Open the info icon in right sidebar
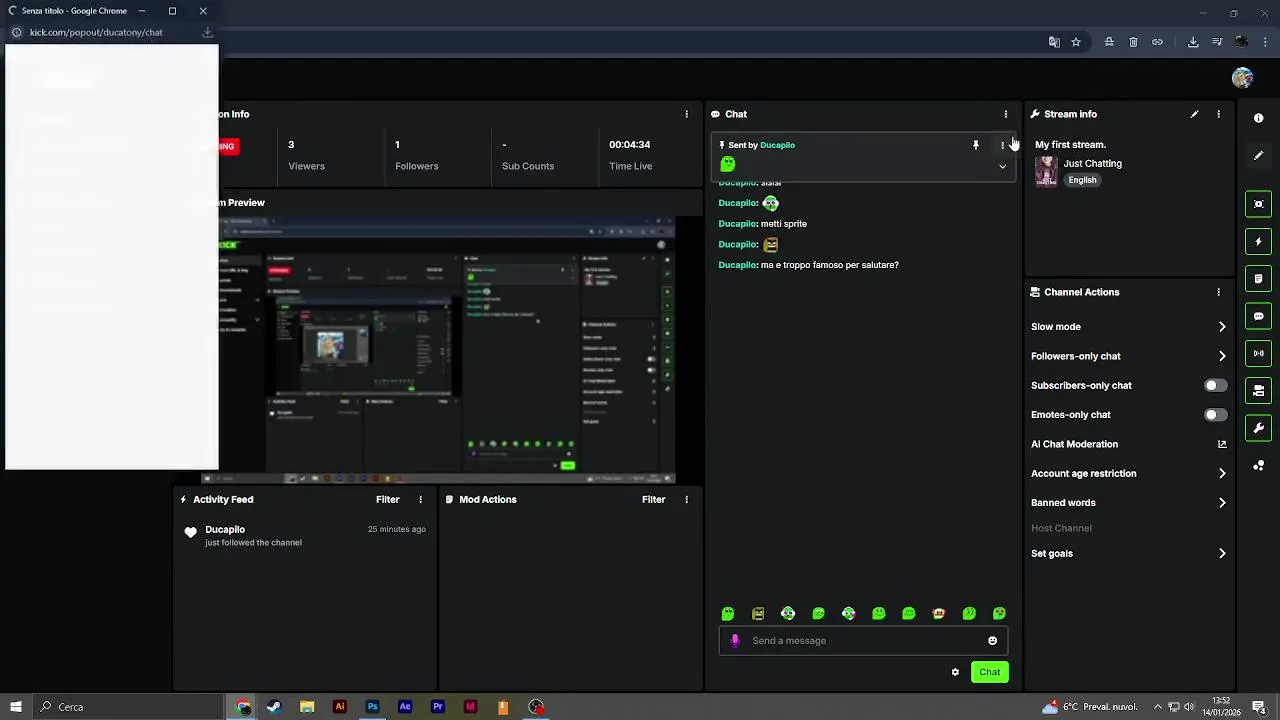Viewport: 1280px width, 720px height. coord(1258,118)
